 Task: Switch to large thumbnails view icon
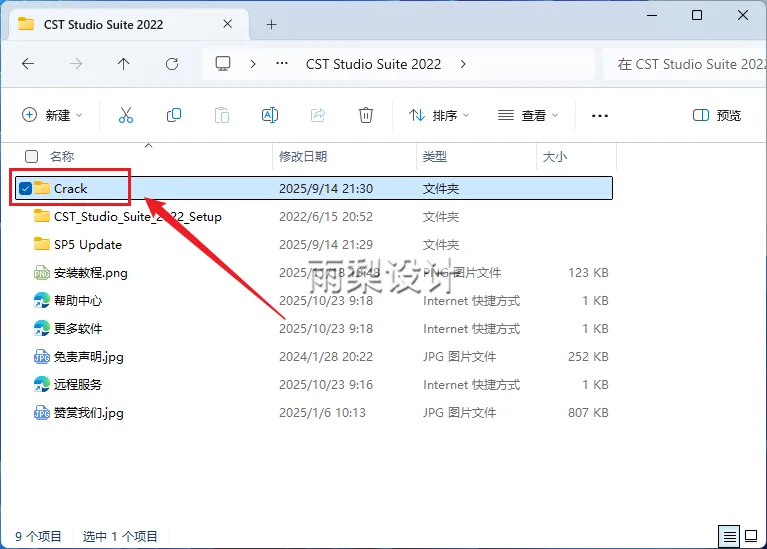click(x=751, y=537)
